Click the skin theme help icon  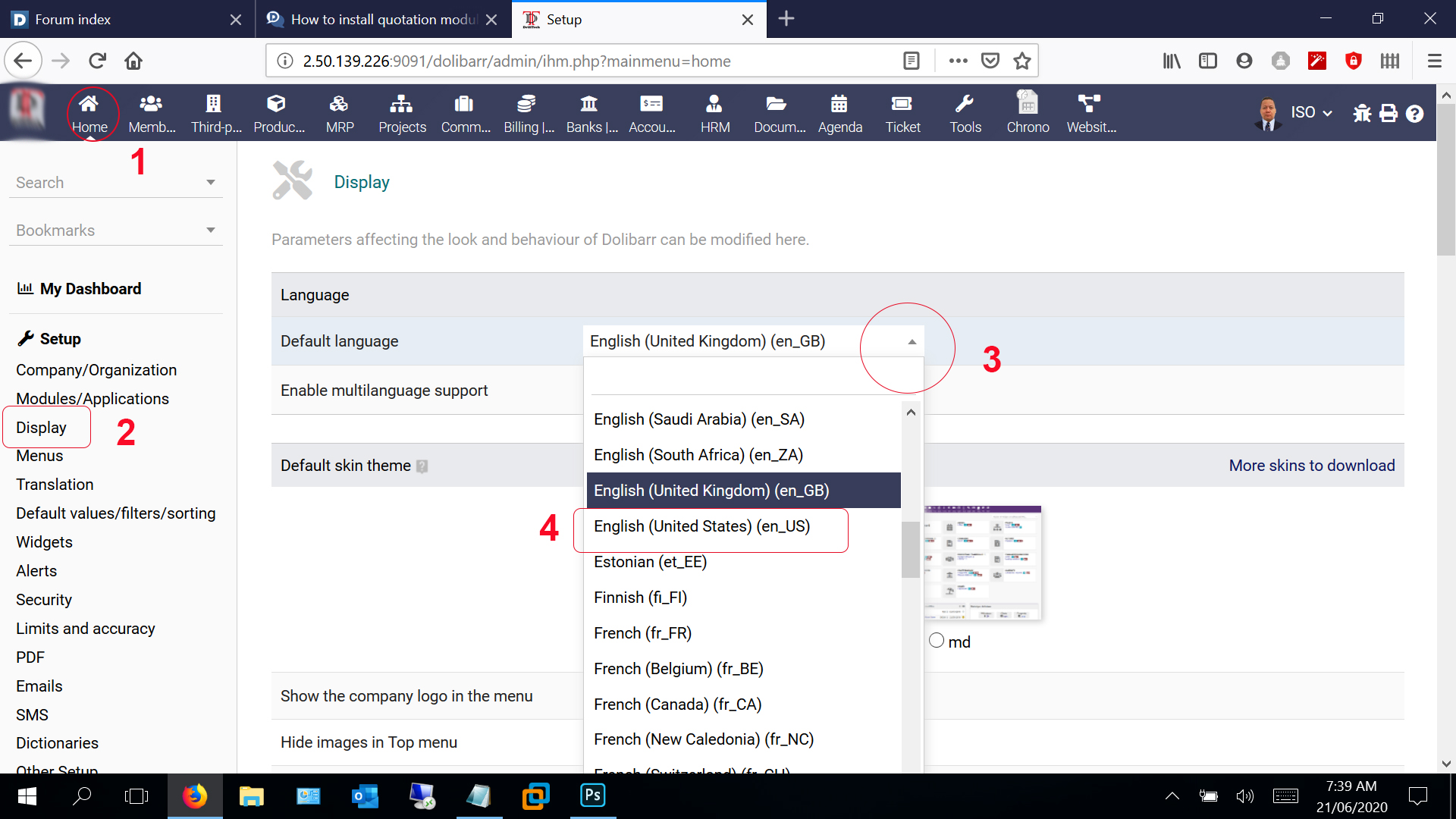click(x=422, y=466)
